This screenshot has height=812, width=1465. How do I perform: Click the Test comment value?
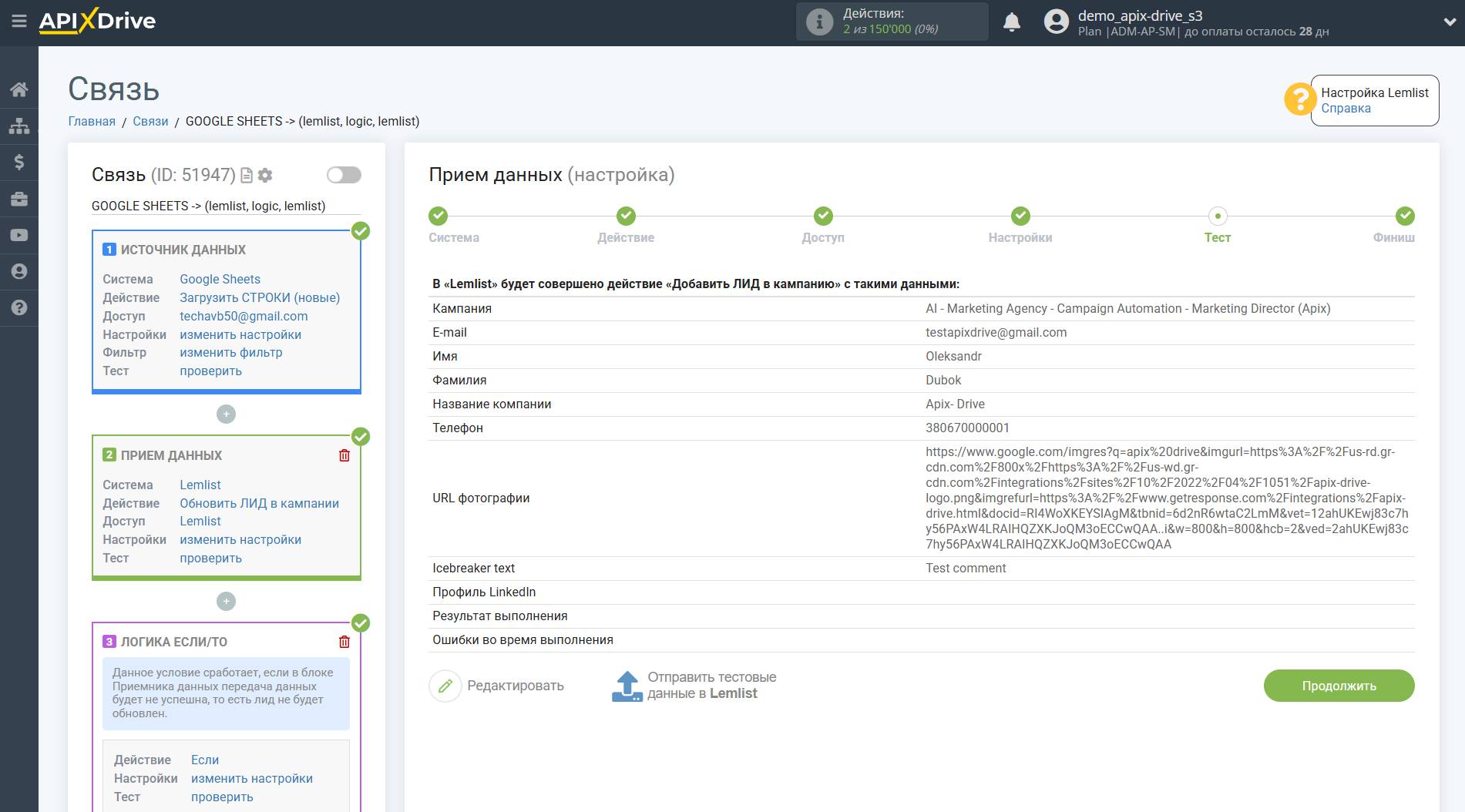click(x=966, y=568)
